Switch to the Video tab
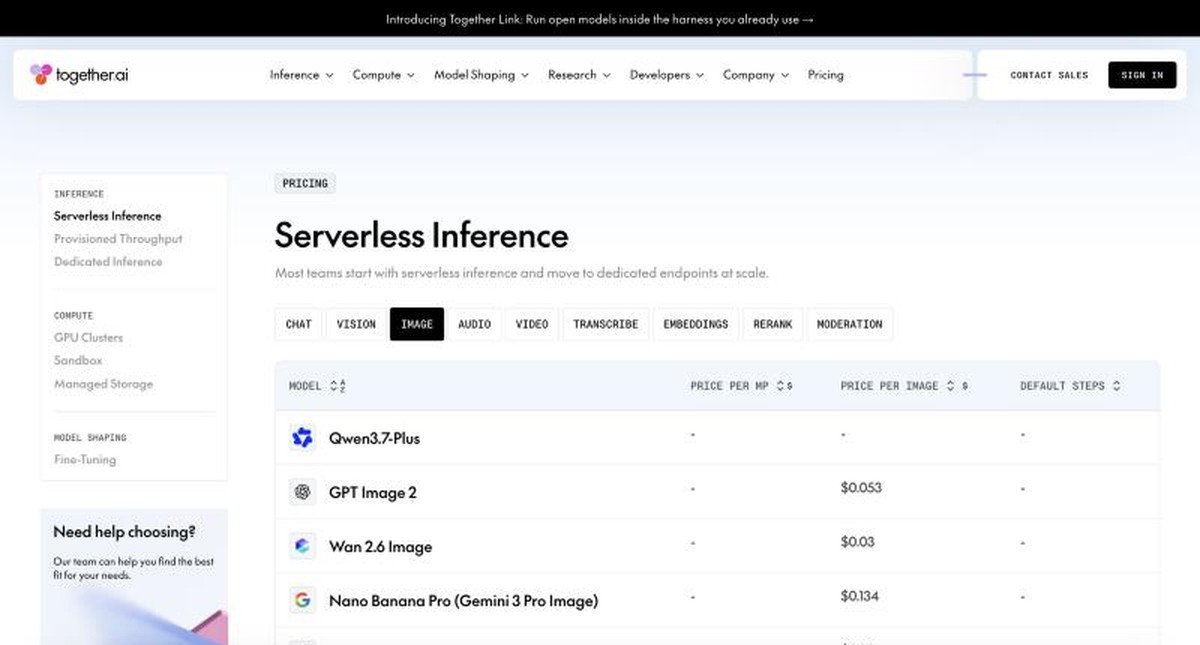This screenshot has height=645, width=1200. [532, 324]
